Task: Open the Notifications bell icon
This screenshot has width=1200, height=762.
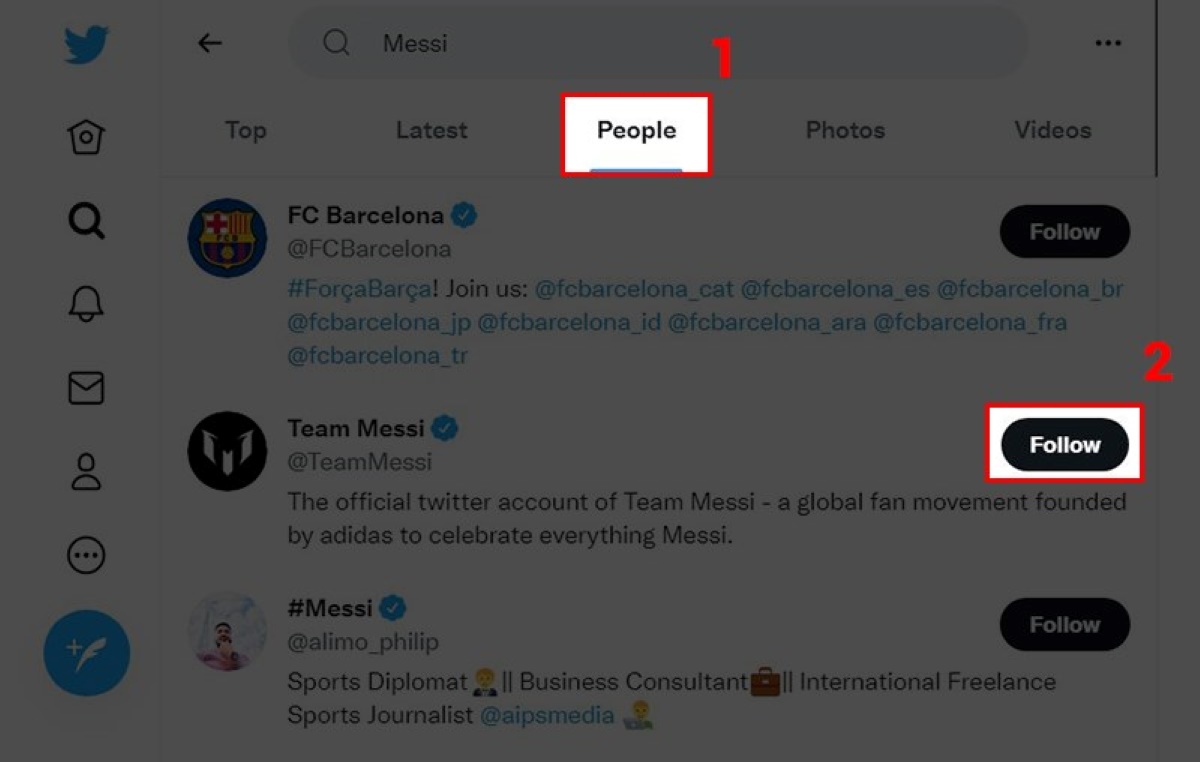Action: 86,305
